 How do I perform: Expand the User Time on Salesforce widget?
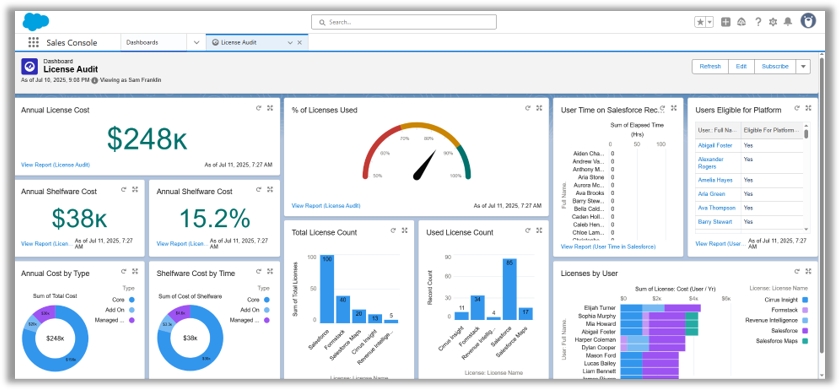point(674,108)
